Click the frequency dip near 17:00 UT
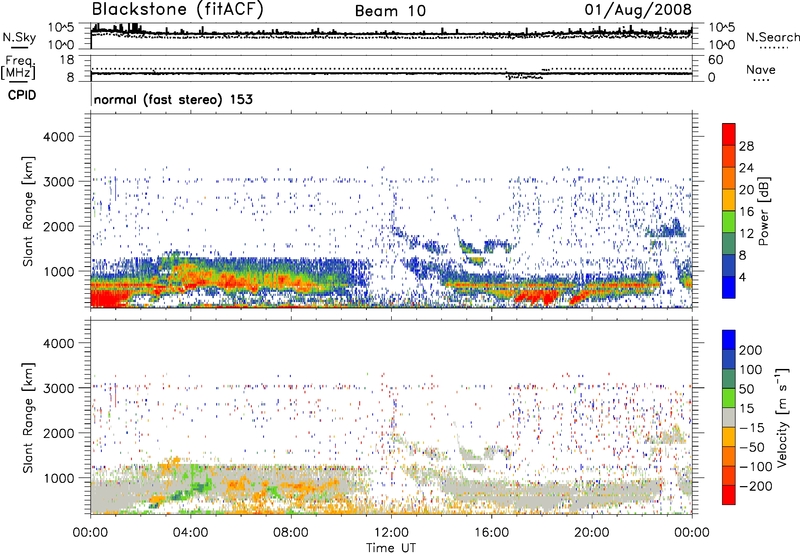 [524, 77]
